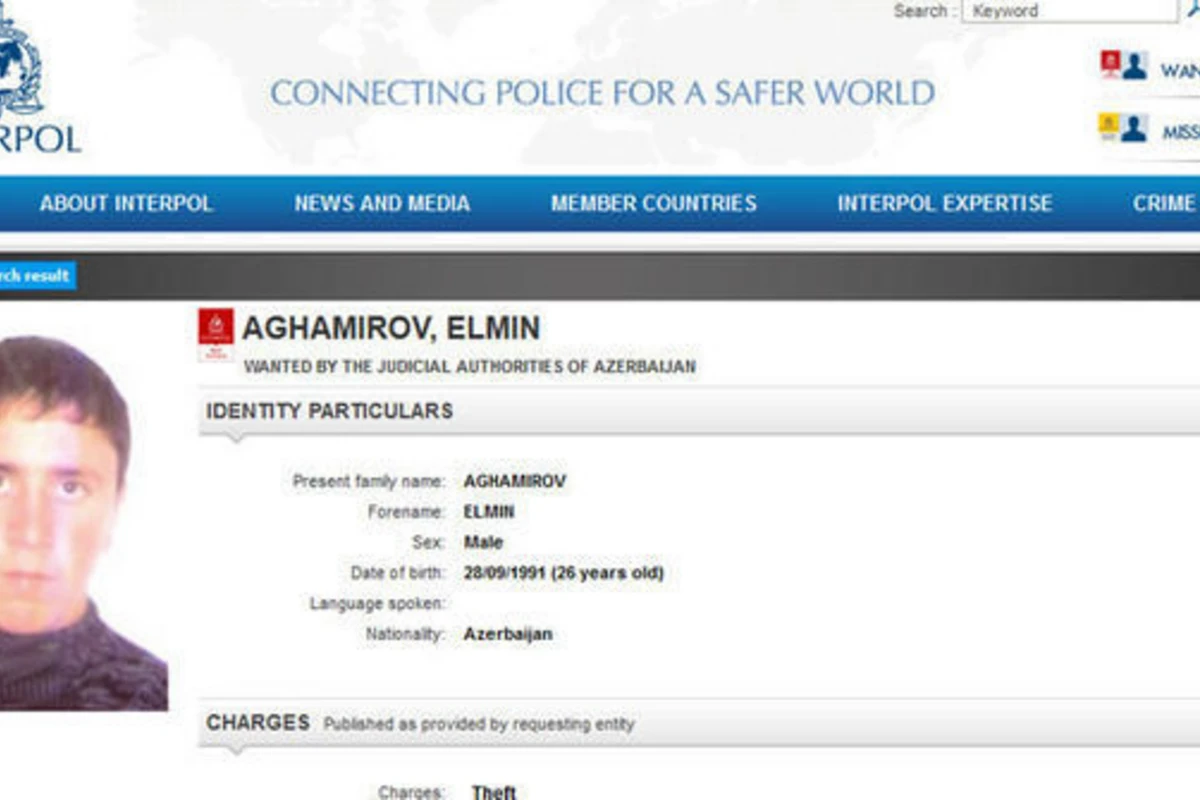Open the About Interpol menu
Image resolution: width=1200 pixels, height=800 pixels.
[x=126, y=203]
